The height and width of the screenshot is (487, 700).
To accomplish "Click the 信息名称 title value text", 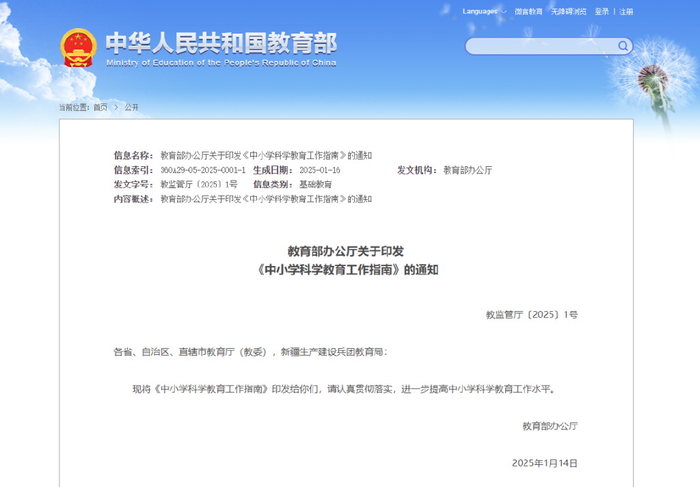I will pos(266,155).
